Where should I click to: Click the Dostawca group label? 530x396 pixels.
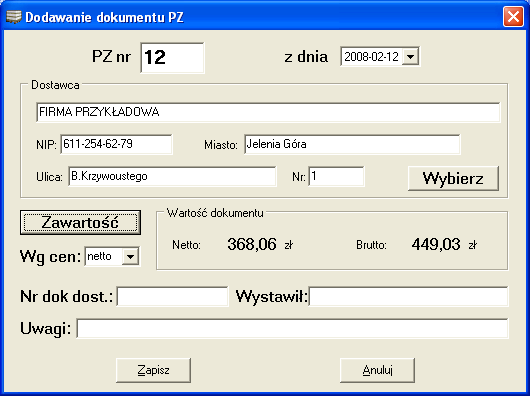click(55, 85)
